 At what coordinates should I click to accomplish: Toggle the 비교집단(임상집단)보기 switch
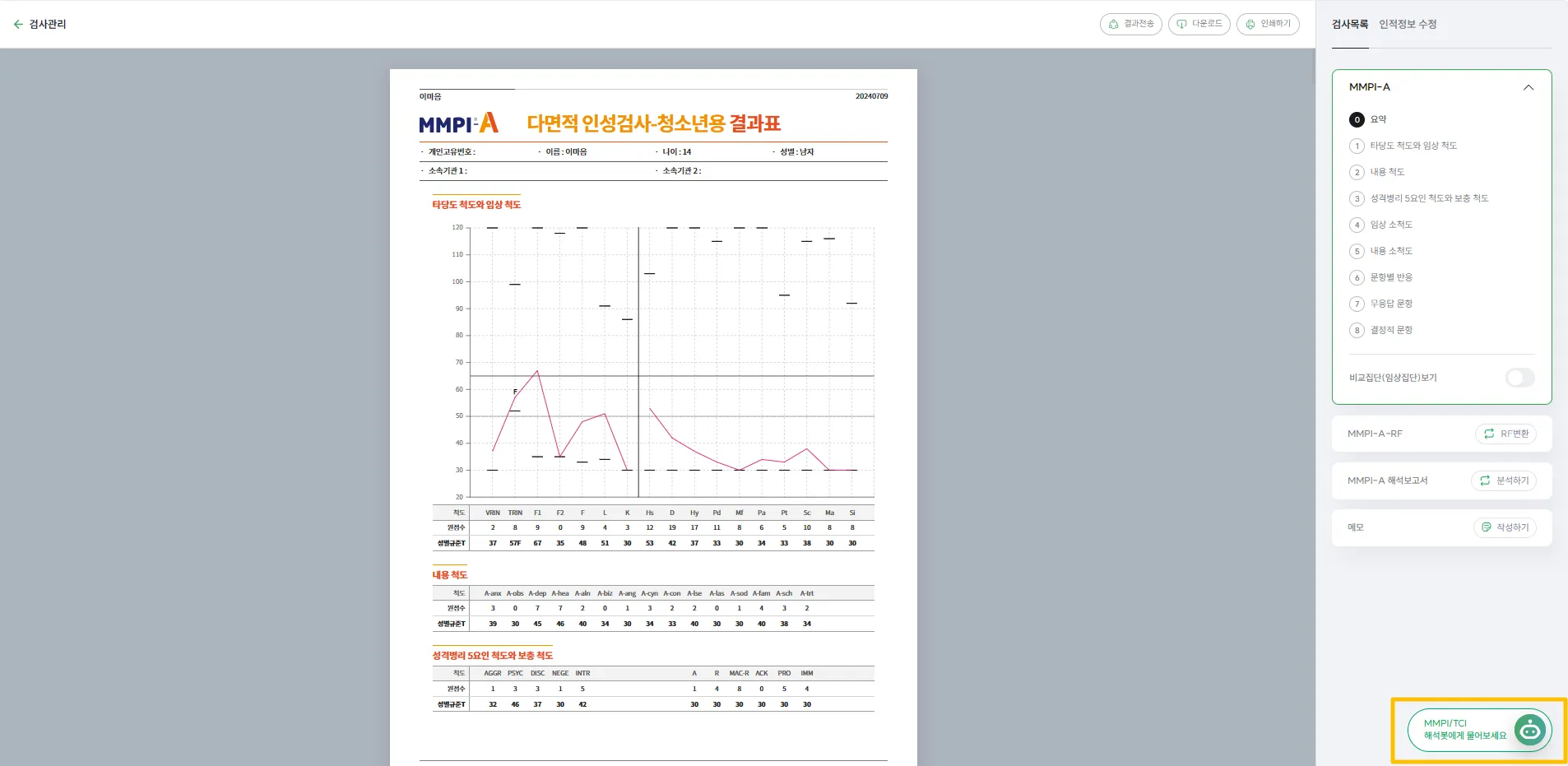[1520, 378]
